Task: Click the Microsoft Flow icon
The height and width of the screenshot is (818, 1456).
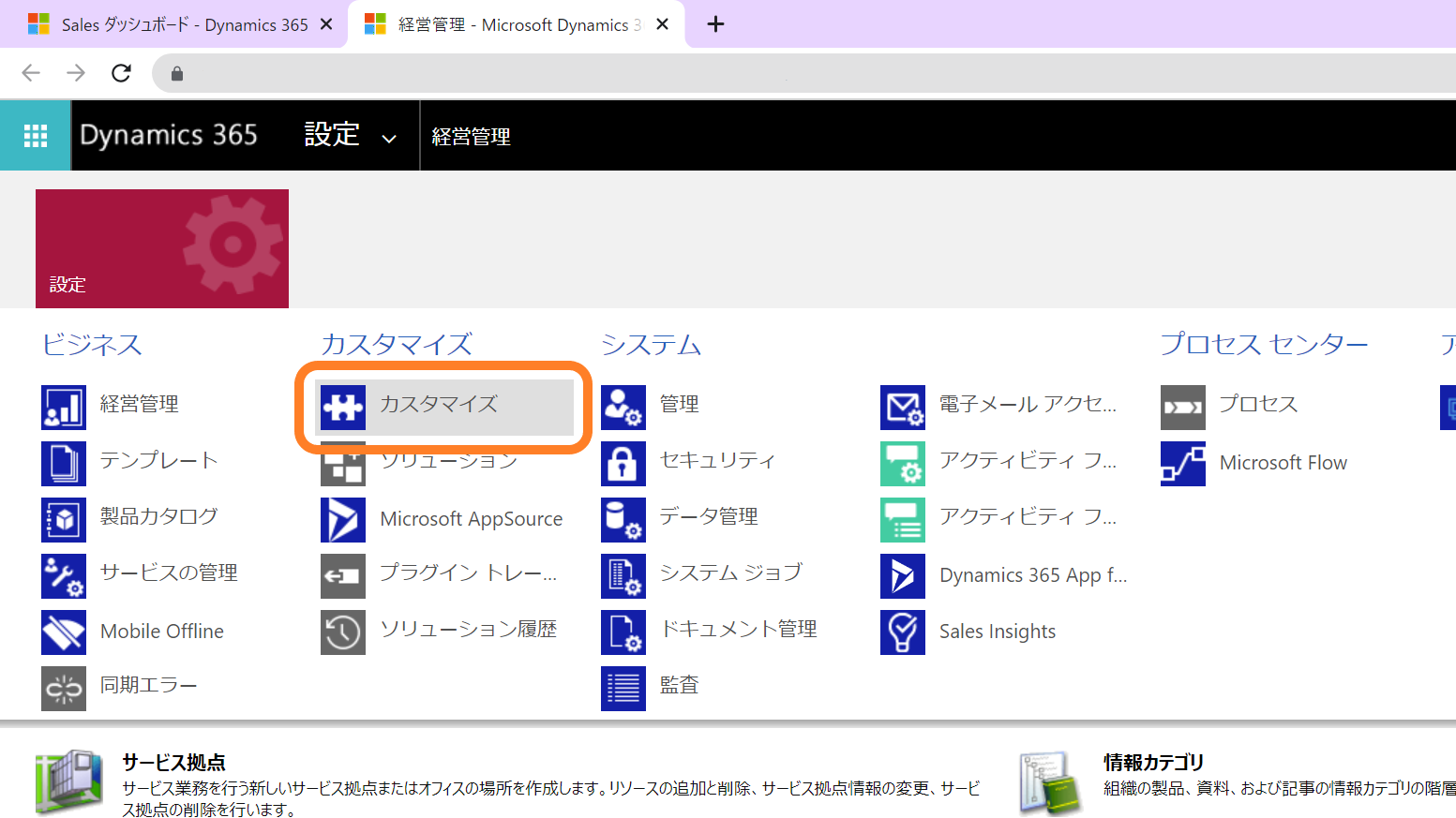Action: pos(1183,464)
